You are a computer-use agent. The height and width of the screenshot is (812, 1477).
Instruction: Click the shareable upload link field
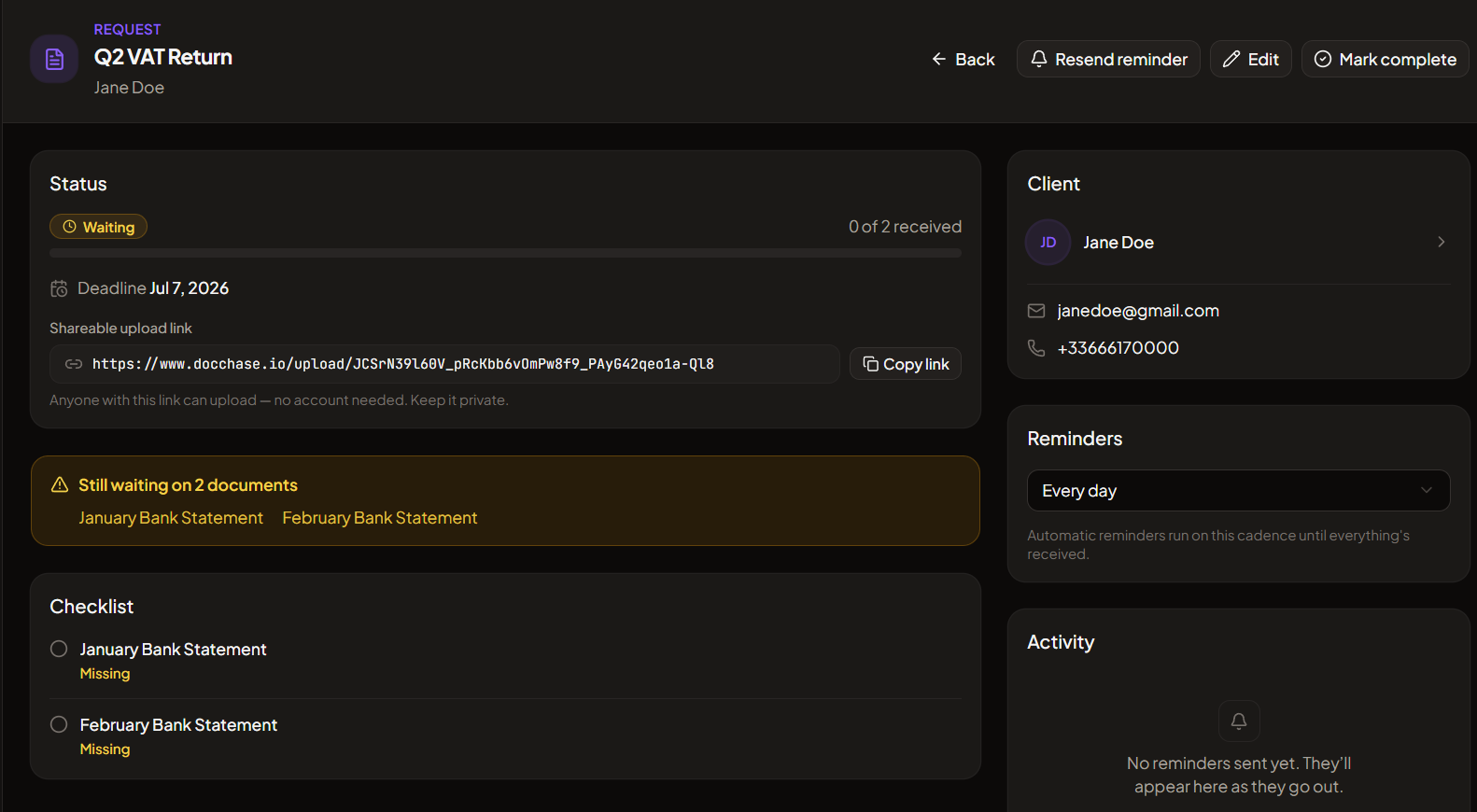[444, 364]
